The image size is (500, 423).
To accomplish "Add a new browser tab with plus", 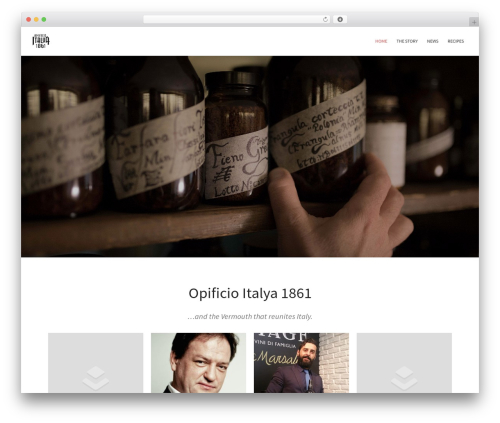I will coord(474,22).
